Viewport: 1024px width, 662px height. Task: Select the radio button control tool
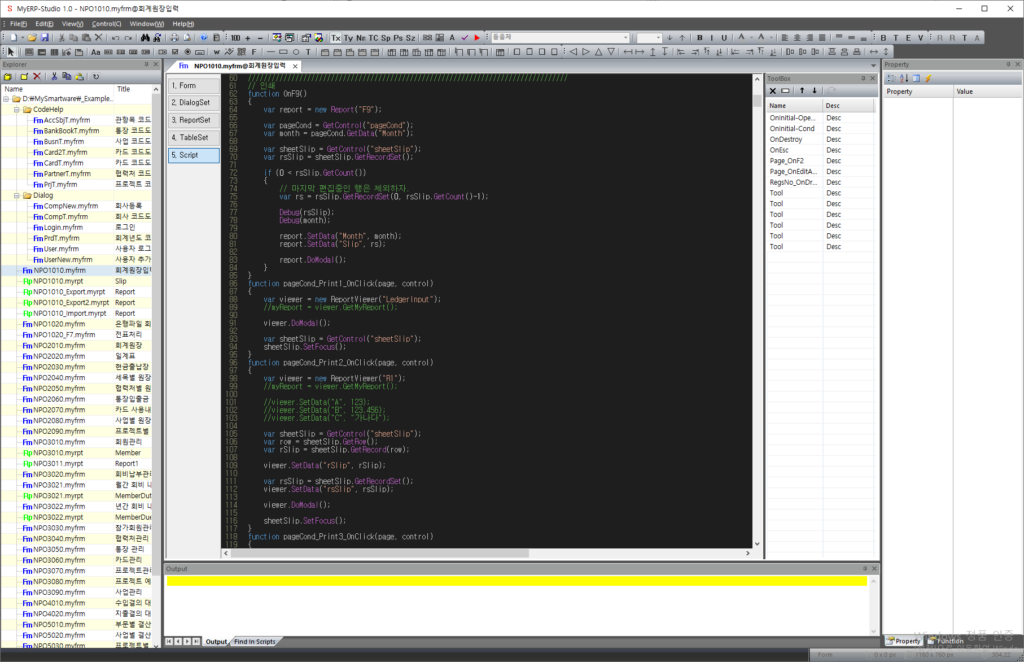click(x=187, y=52)
